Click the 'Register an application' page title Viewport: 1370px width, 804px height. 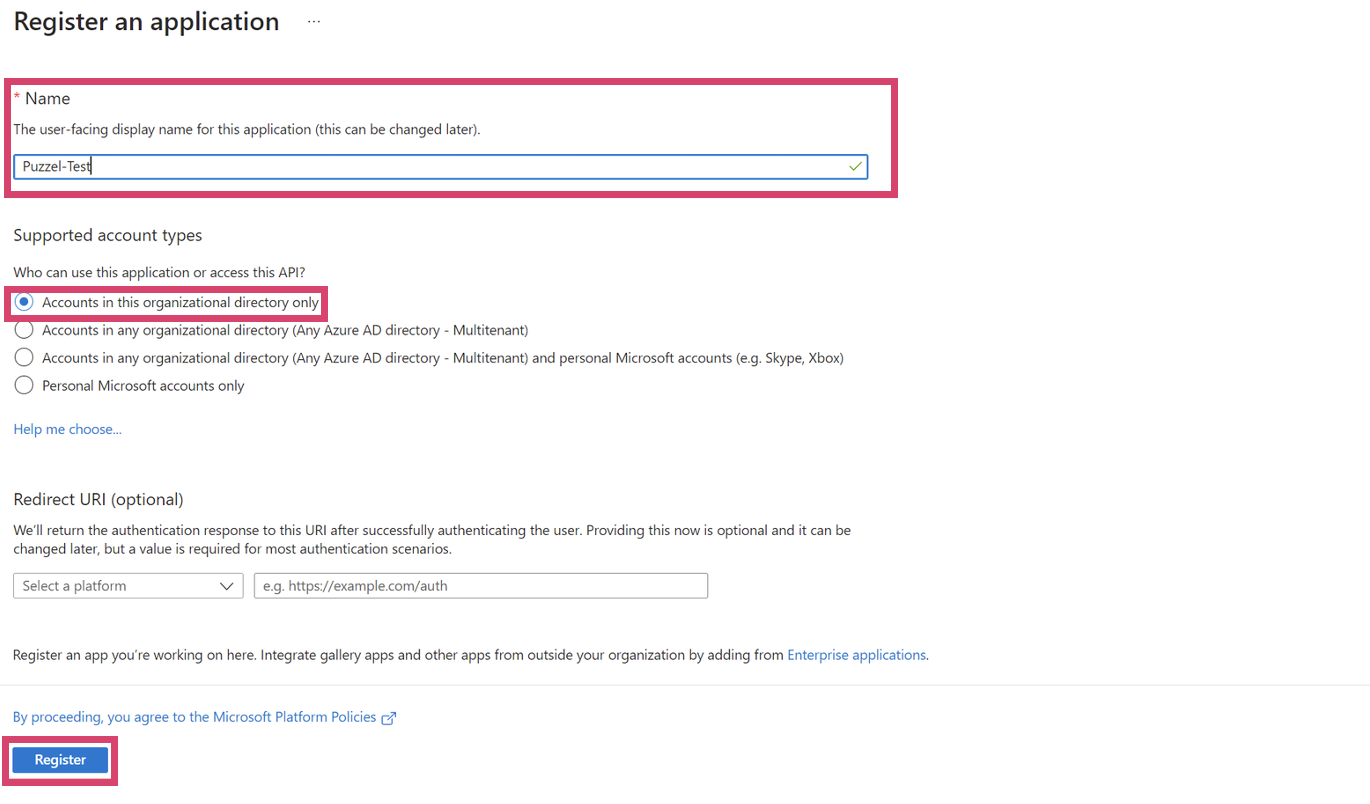click(146, 22)
